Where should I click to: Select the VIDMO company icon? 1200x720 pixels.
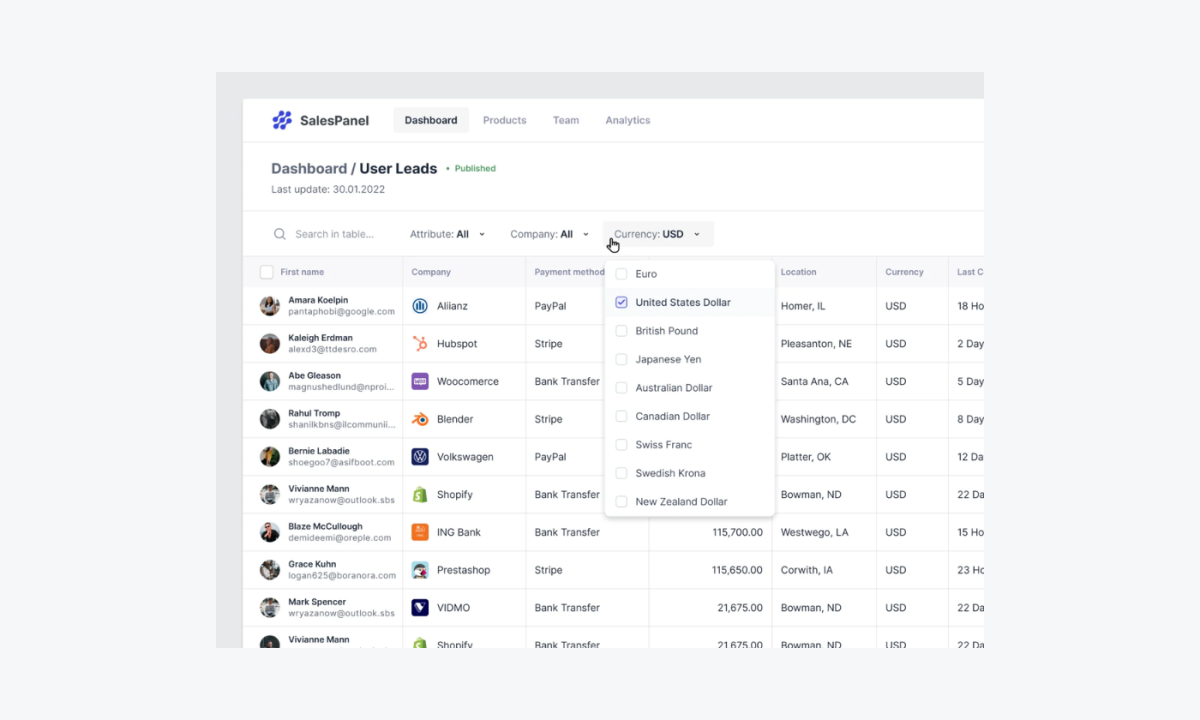point(419,607)
